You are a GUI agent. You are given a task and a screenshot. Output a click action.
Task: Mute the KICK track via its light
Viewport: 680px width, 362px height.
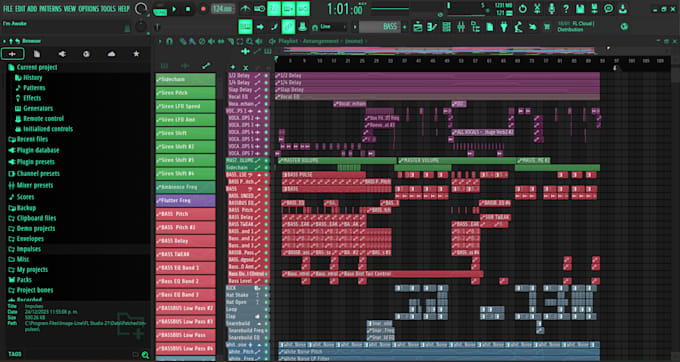[266, 288]
